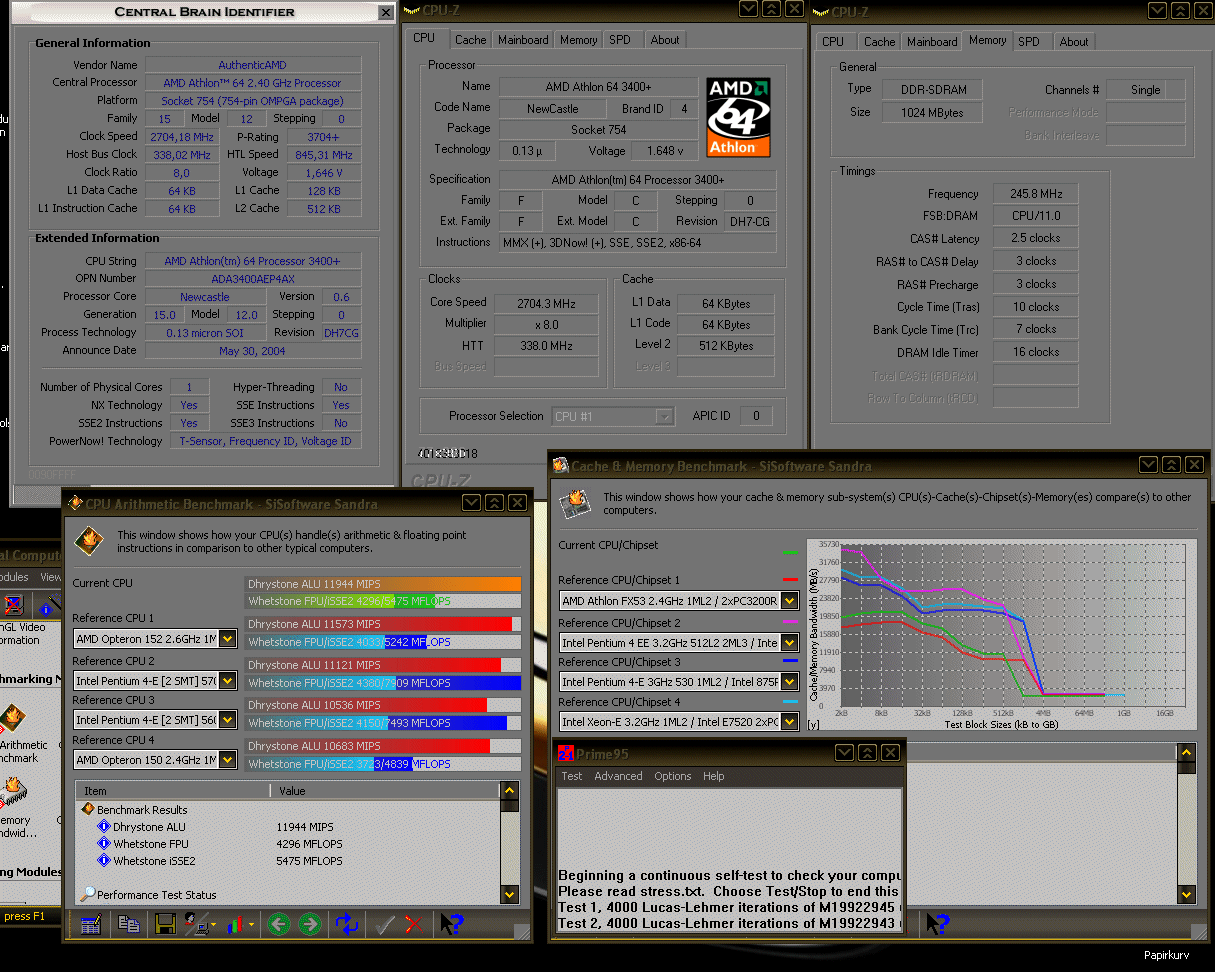The image size is (1215, 972).
Task: Open About tab in right CPU-Z window
Action: [1074, 42]
